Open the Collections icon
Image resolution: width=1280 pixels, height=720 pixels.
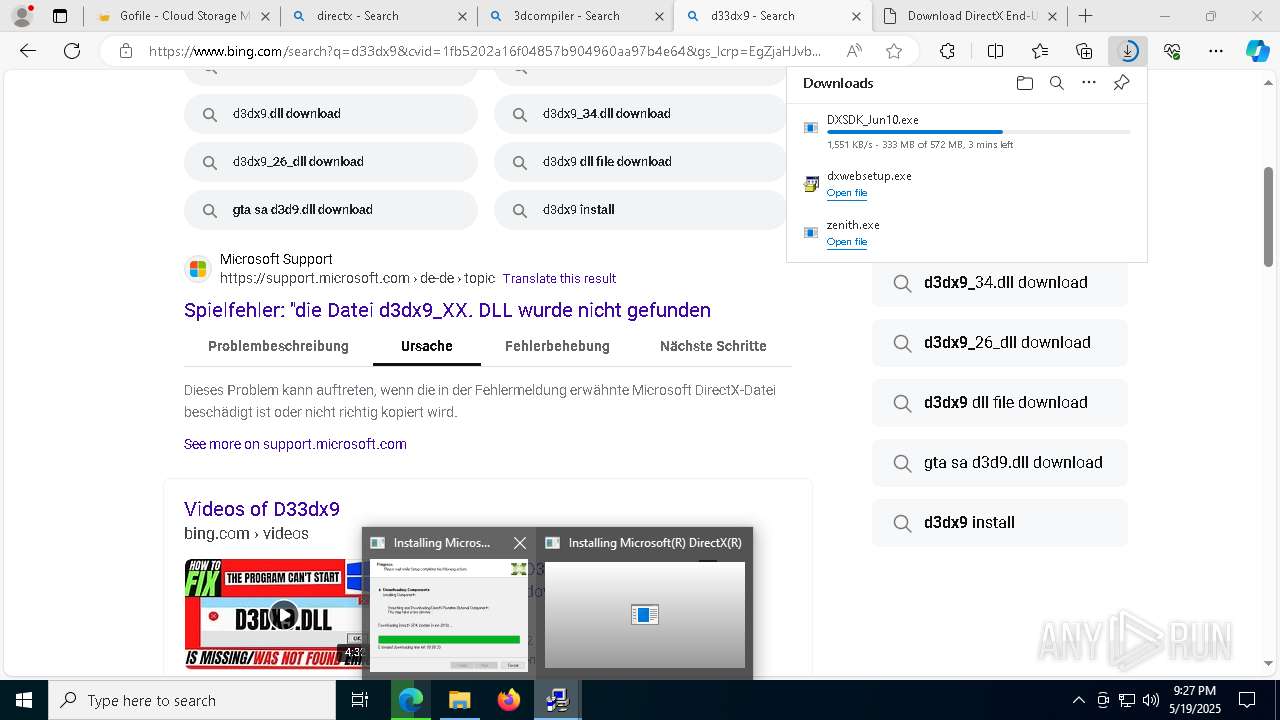coord(1084,51)
